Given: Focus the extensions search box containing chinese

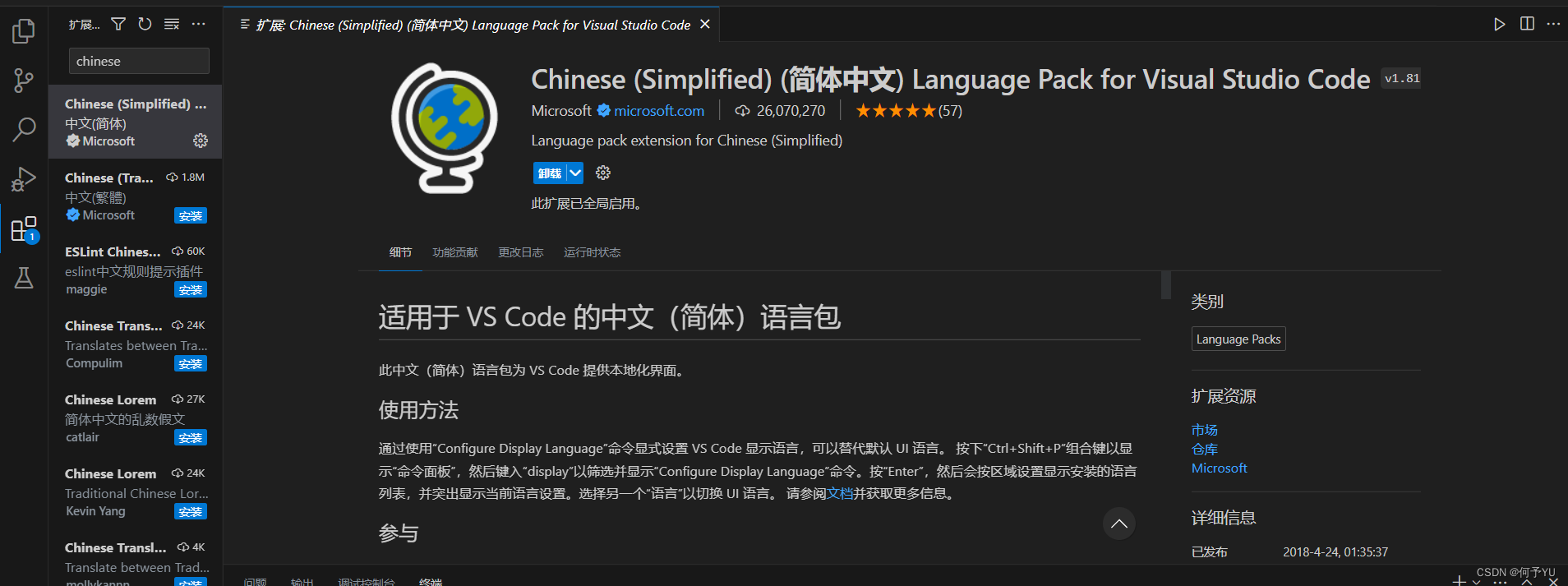Looking at the screenshot, I should click(x=139, y=61).
